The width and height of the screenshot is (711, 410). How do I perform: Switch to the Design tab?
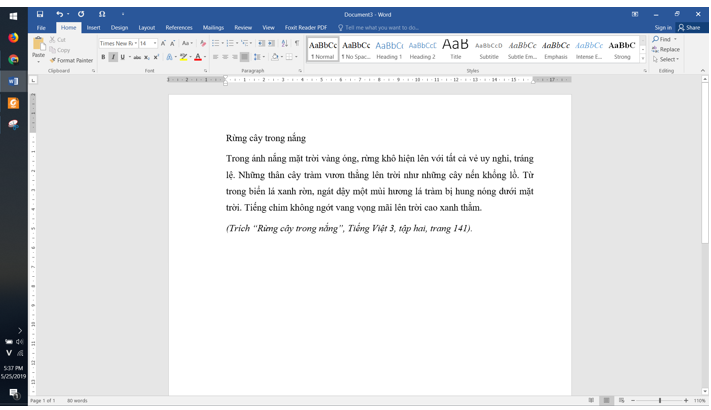point(119,28)
